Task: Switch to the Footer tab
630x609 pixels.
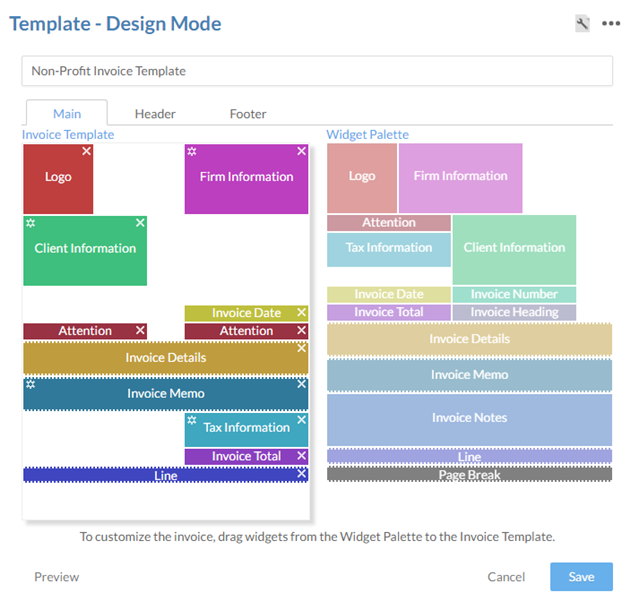Action: [x=248, y=114]
